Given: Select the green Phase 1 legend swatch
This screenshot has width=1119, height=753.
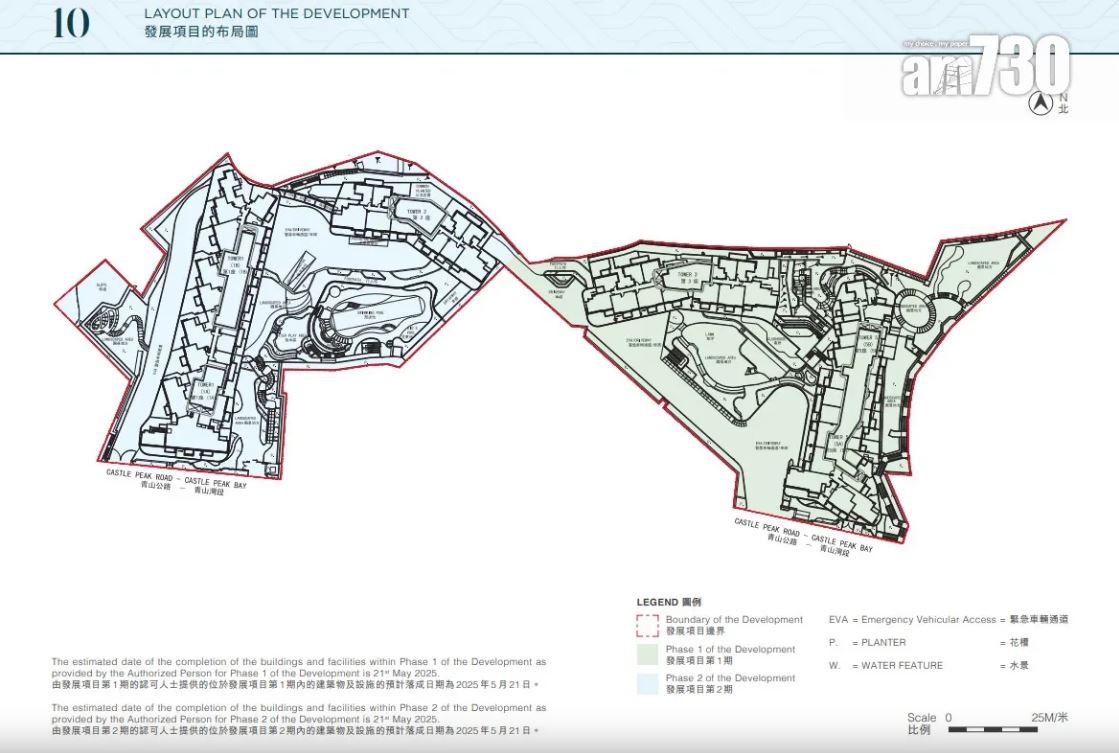Looking at the screenshot, I should point(647,655).
